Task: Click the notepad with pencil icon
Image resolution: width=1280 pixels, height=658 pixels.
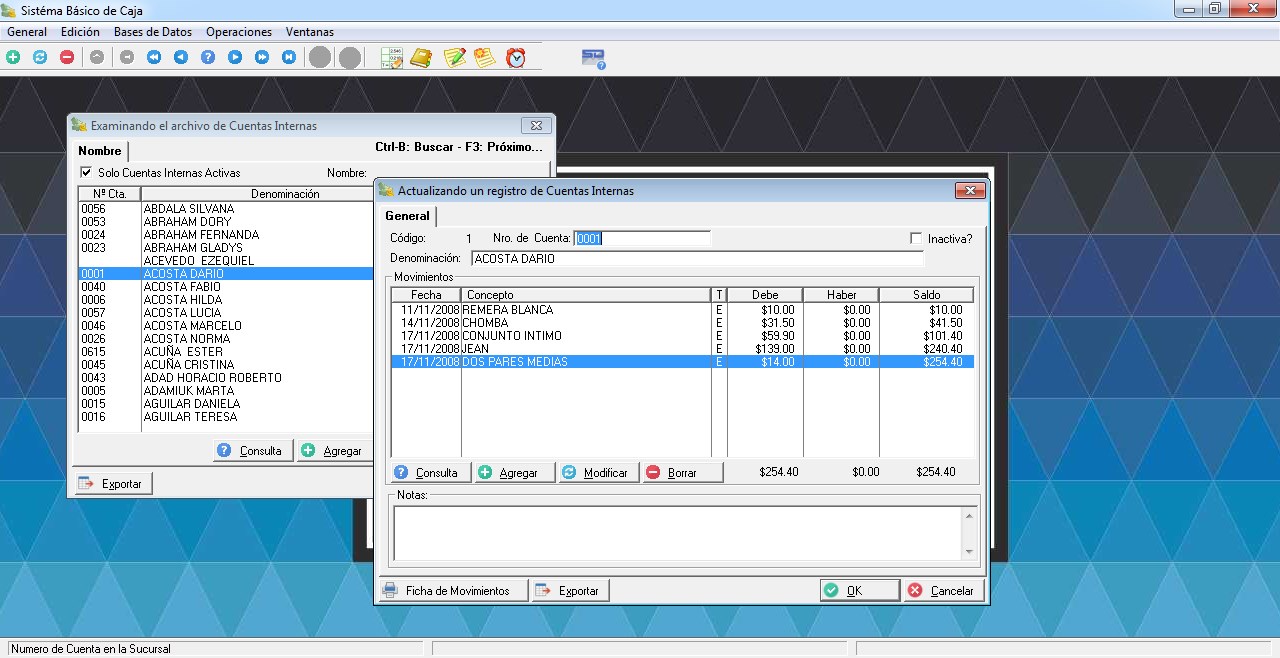Action: (455, 58)
